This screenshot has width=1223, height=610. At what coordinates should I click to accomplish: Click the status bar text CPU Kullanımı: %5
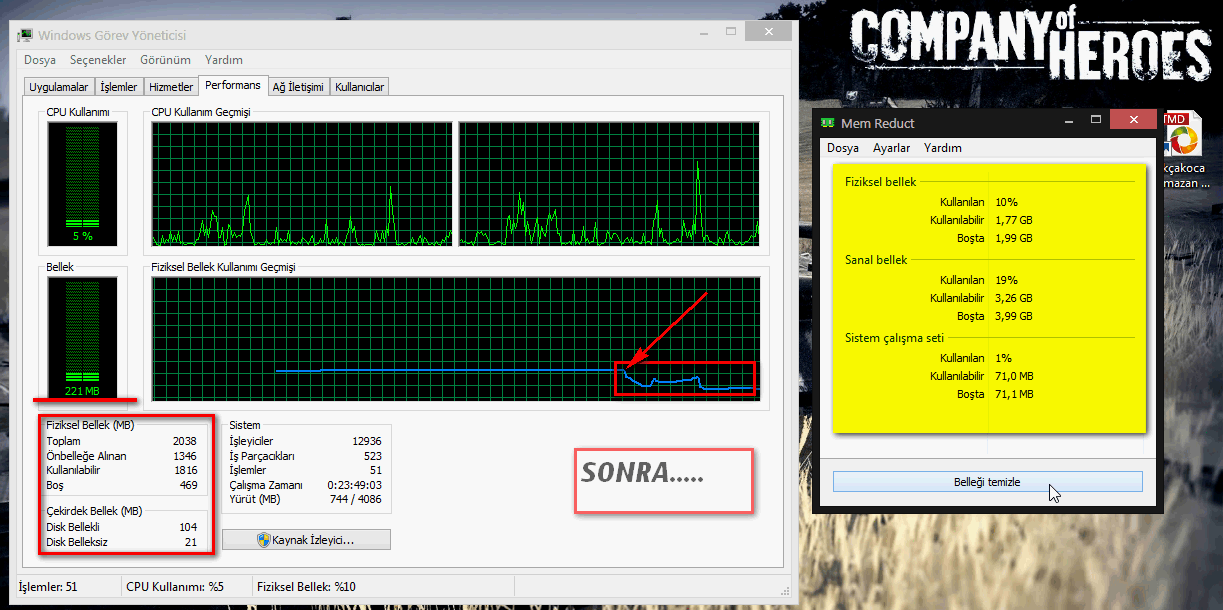pos(175,587)
